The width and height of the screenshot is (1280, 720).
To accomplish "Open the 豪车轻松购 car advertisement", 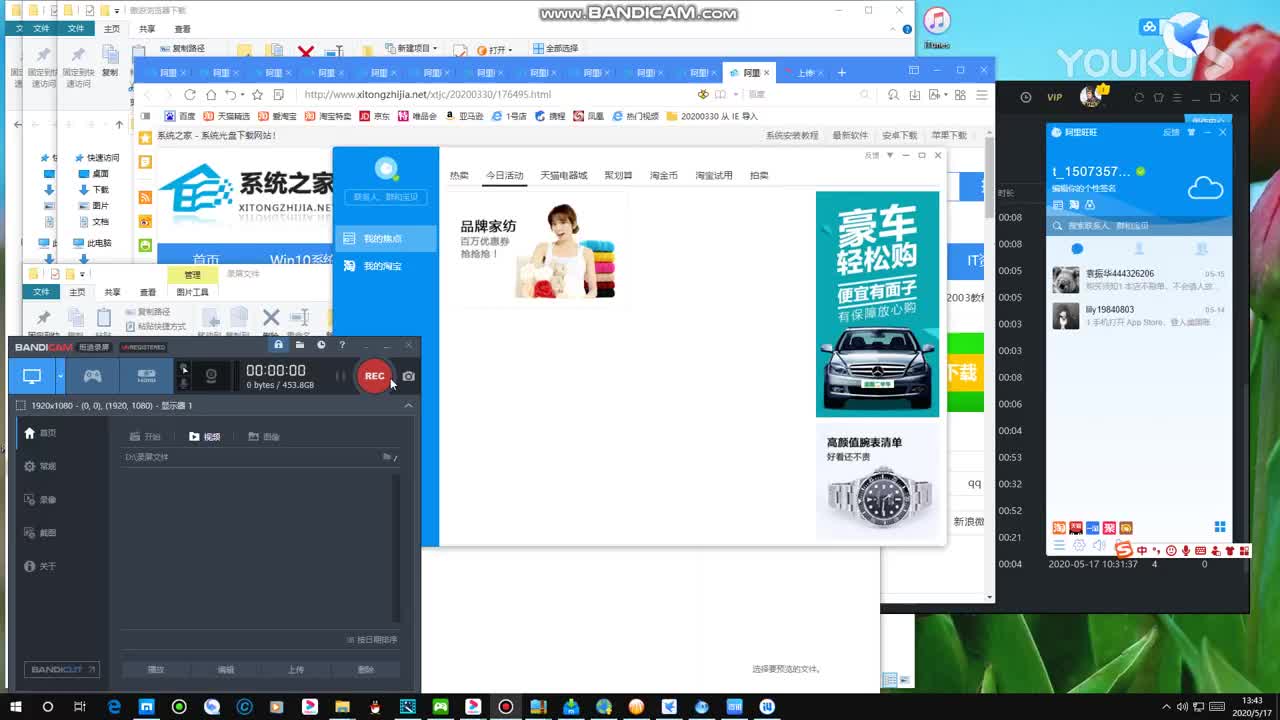I will (x=877, y=304).
